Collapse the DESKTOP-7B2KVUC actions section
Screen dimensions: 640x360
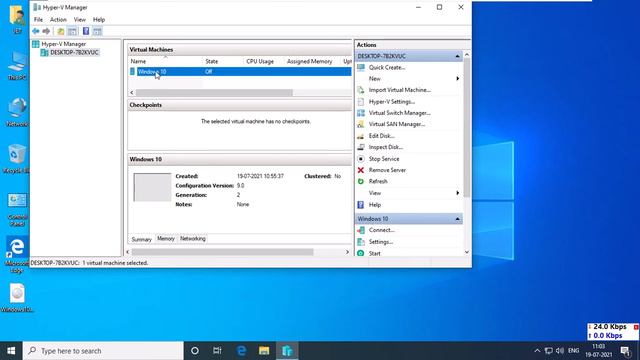point(458,56)
